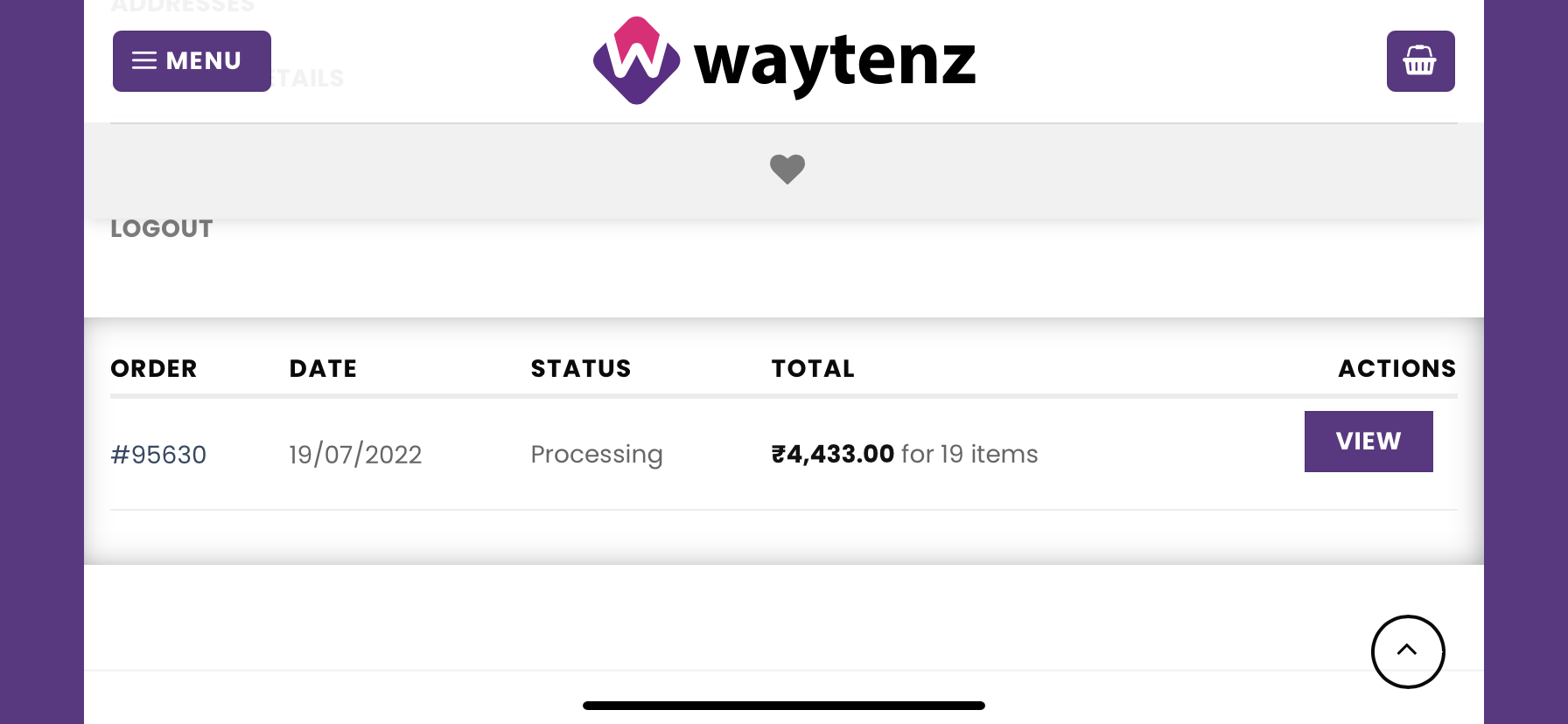The width and height of the screenshot is (1568, 724).
Task: Click the ACTIONS column header
Action: 1396,369
